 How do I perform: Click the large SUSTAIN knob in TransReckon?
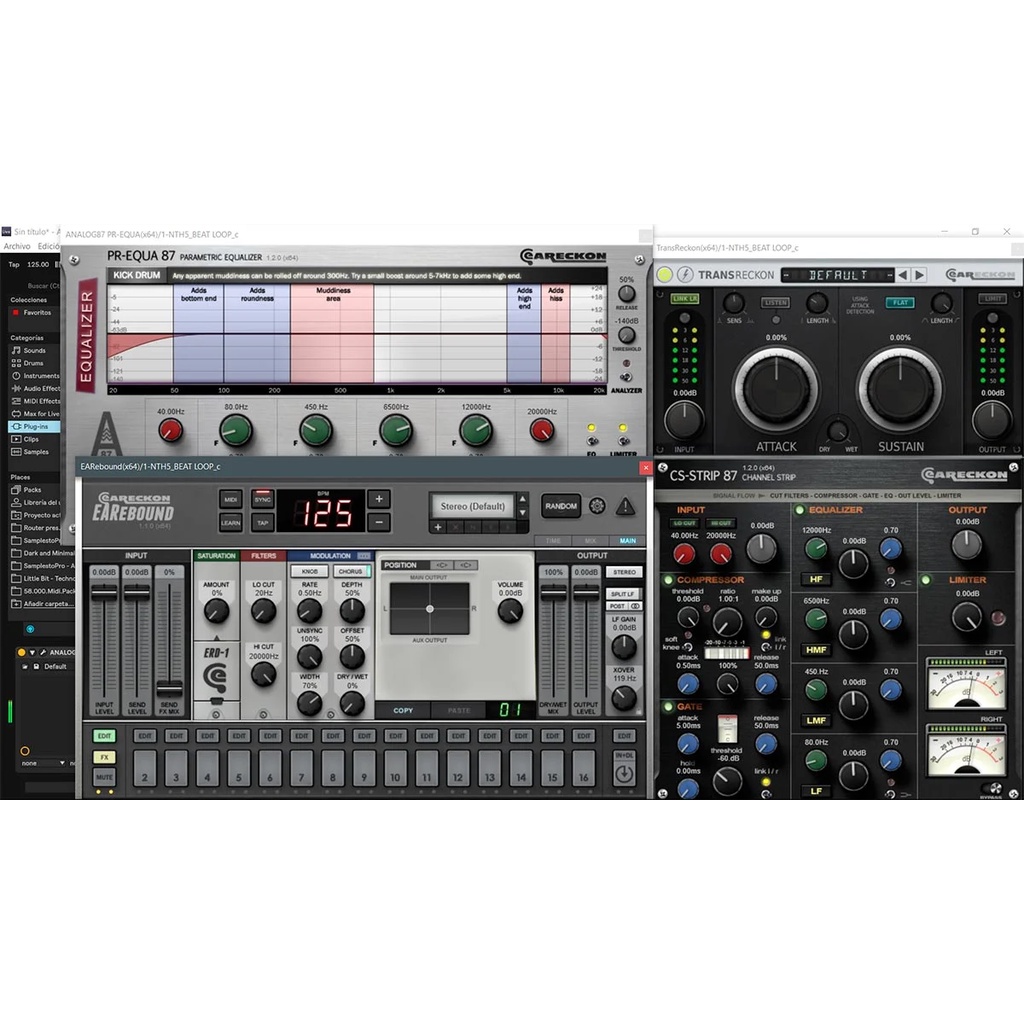click(900, 389)
